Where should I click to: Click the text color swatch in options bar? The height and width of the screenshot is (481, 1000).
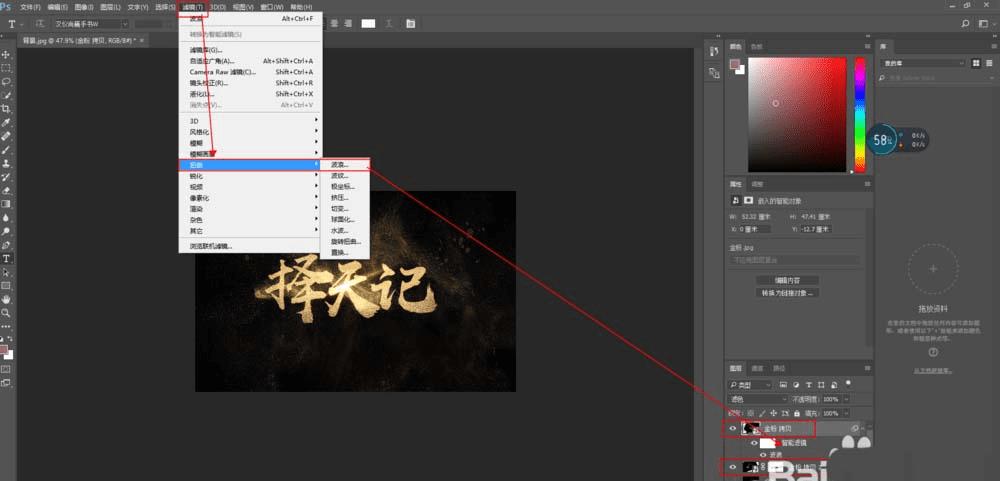(369, 24)
